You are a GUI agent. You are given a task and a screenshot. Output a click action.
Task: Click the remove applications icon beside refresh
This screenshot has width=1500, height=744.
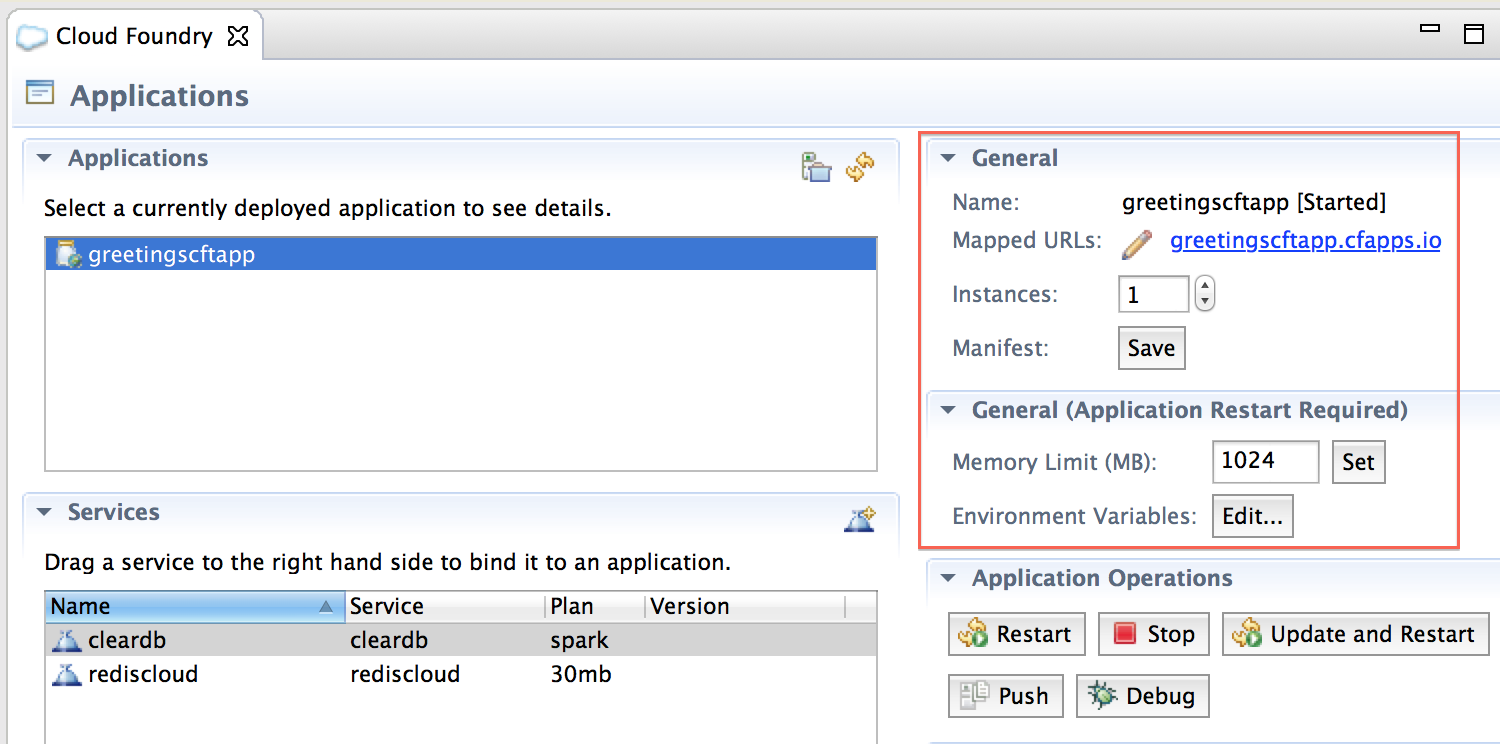817,167
